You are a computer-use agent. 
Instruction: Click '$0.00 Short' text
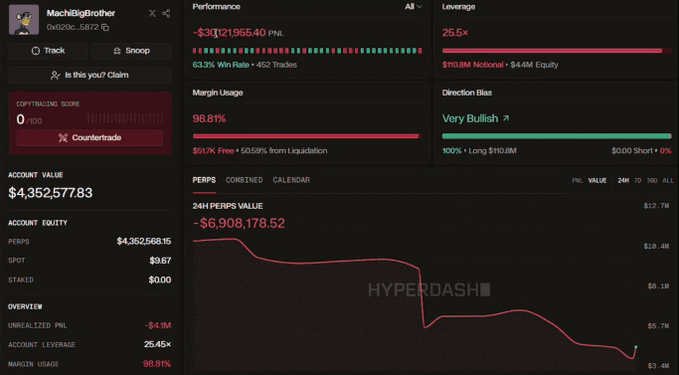point(632,151)
